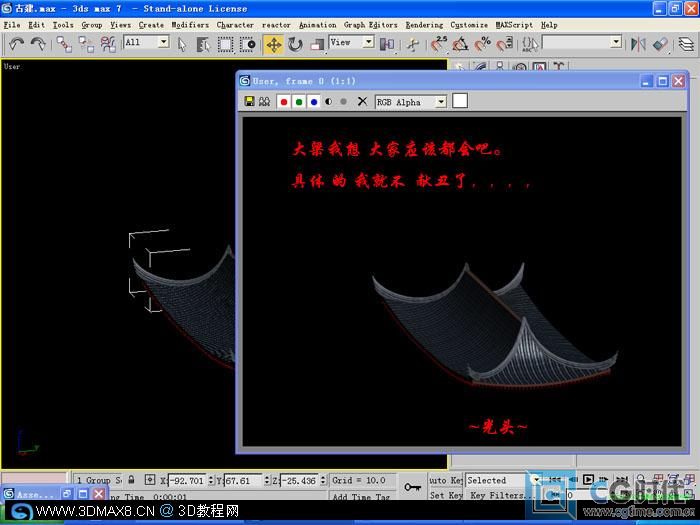Open the Layer Manager icon

coord(686,44)
